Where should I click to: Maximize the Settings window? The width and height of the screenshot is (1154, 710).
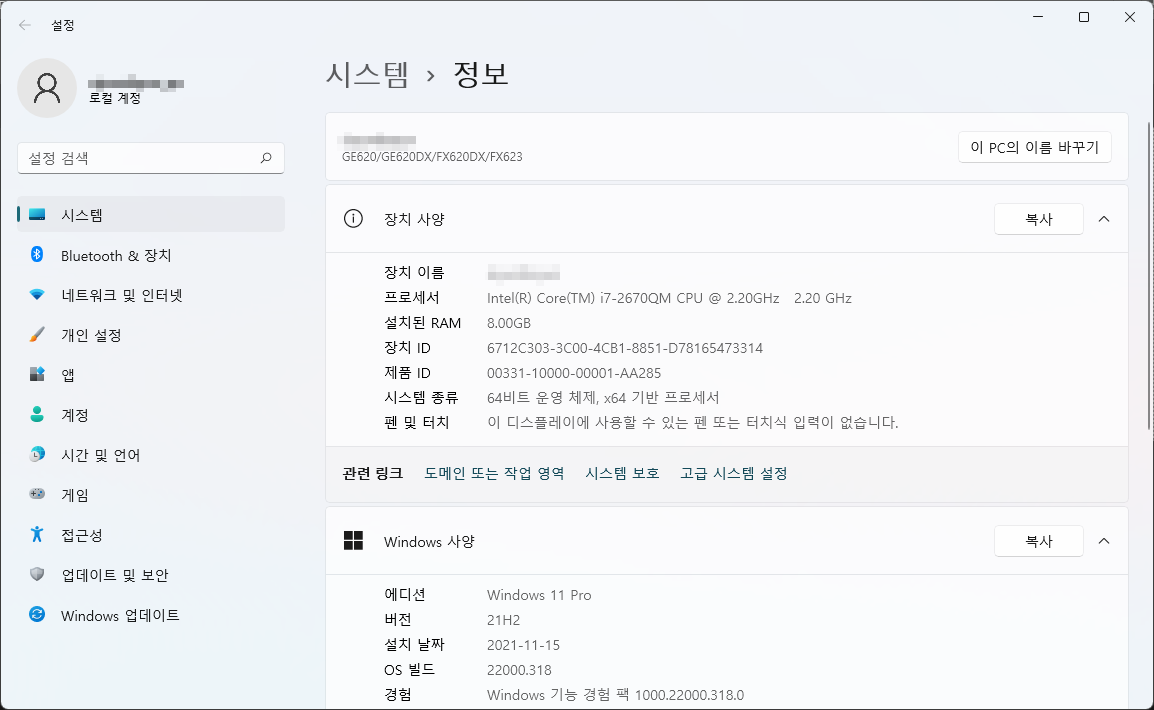click(1083, 17)
